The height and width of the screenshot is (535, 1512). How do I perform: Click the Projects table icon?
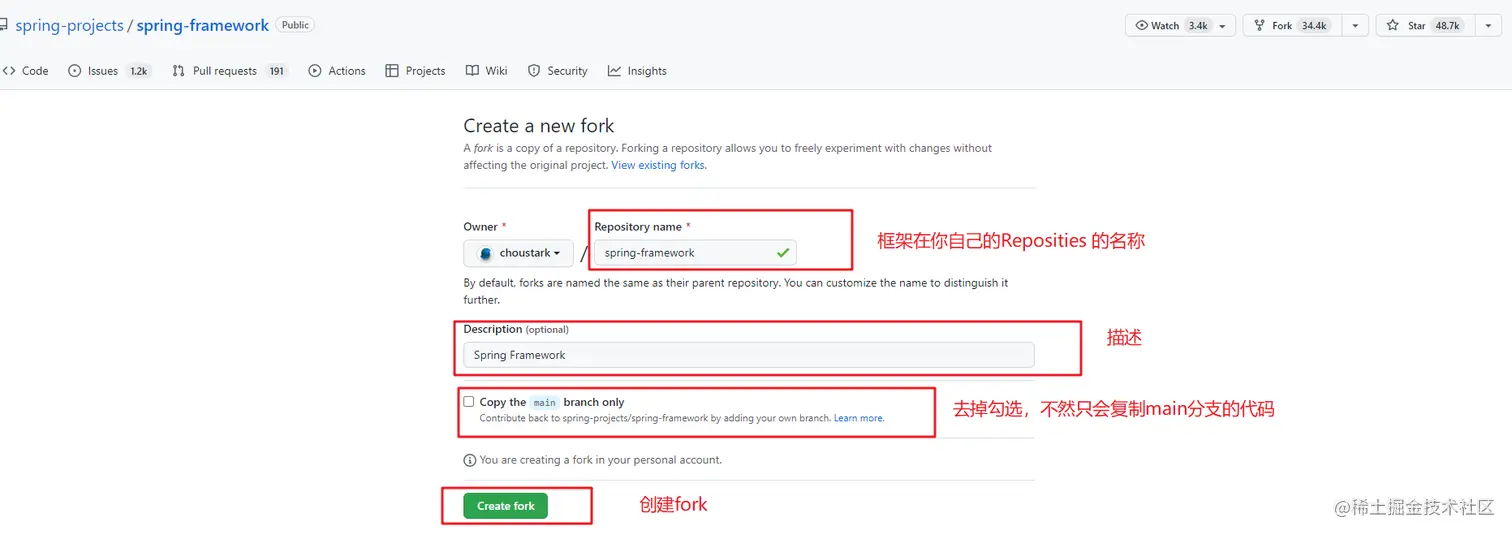pos(392,71)
